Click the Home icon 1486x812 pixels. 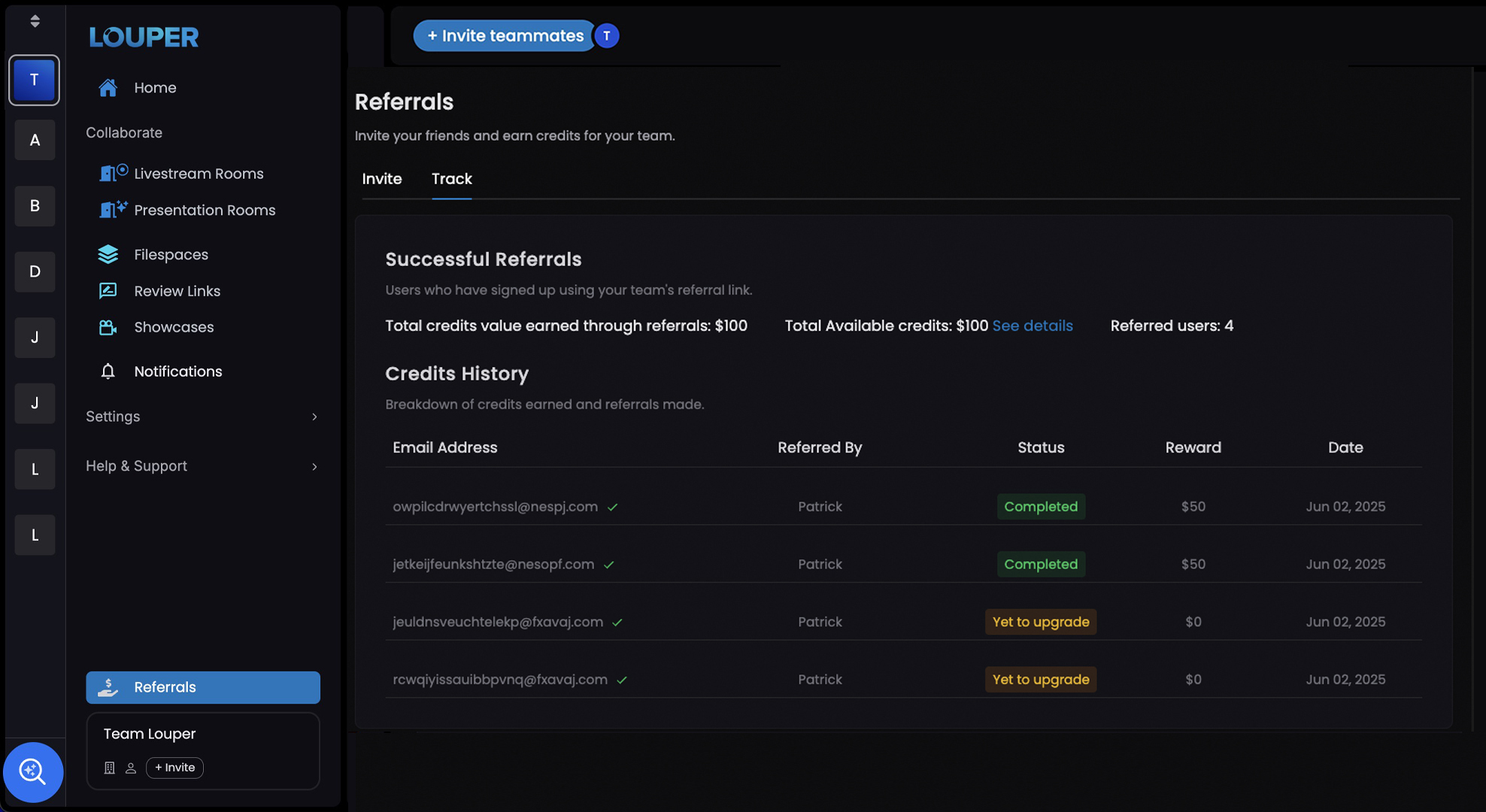pyautogui.click(x=108, y=87)
